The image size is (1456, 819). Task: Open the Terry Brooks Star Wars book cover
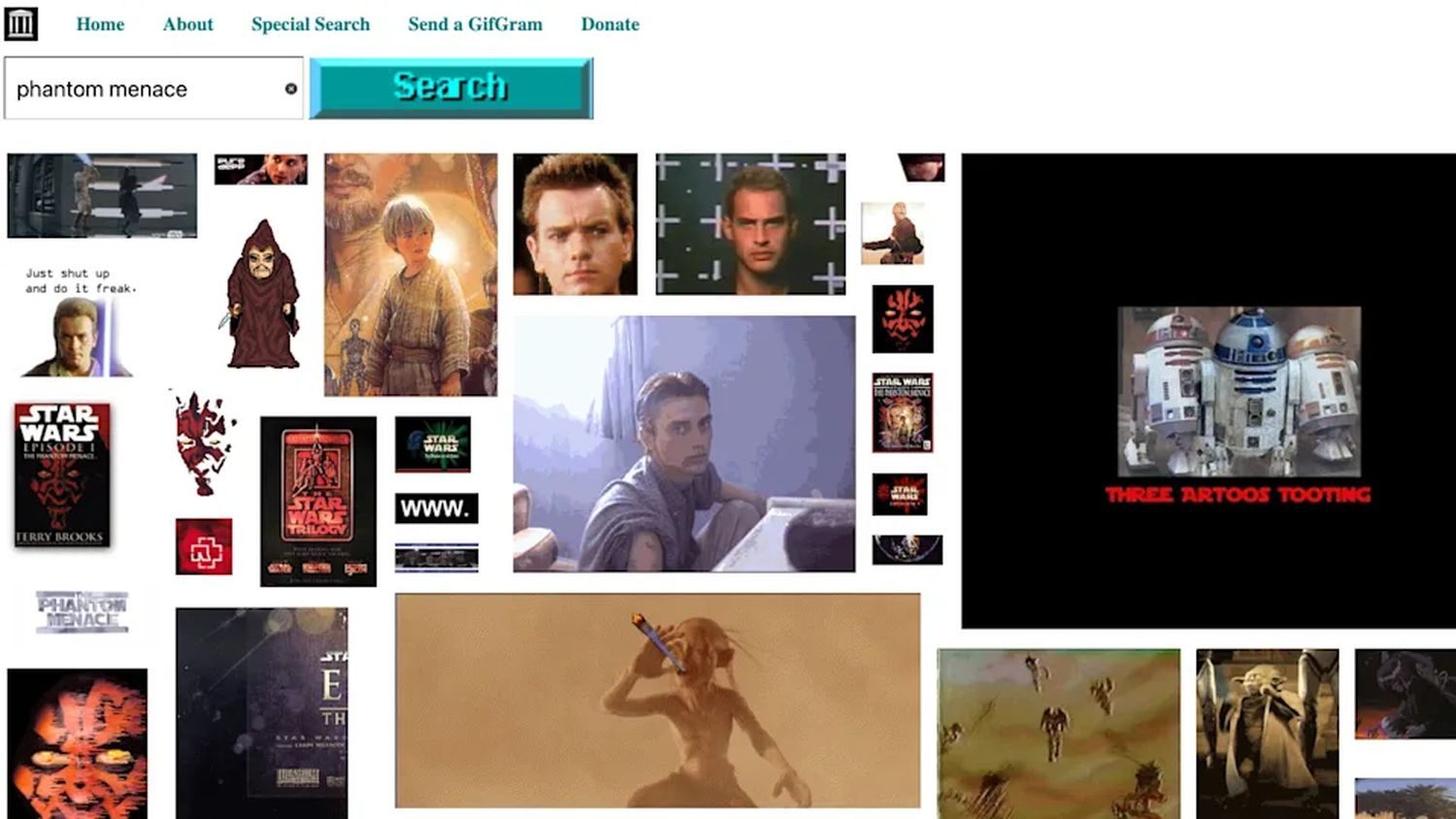[x=61, y=475]
